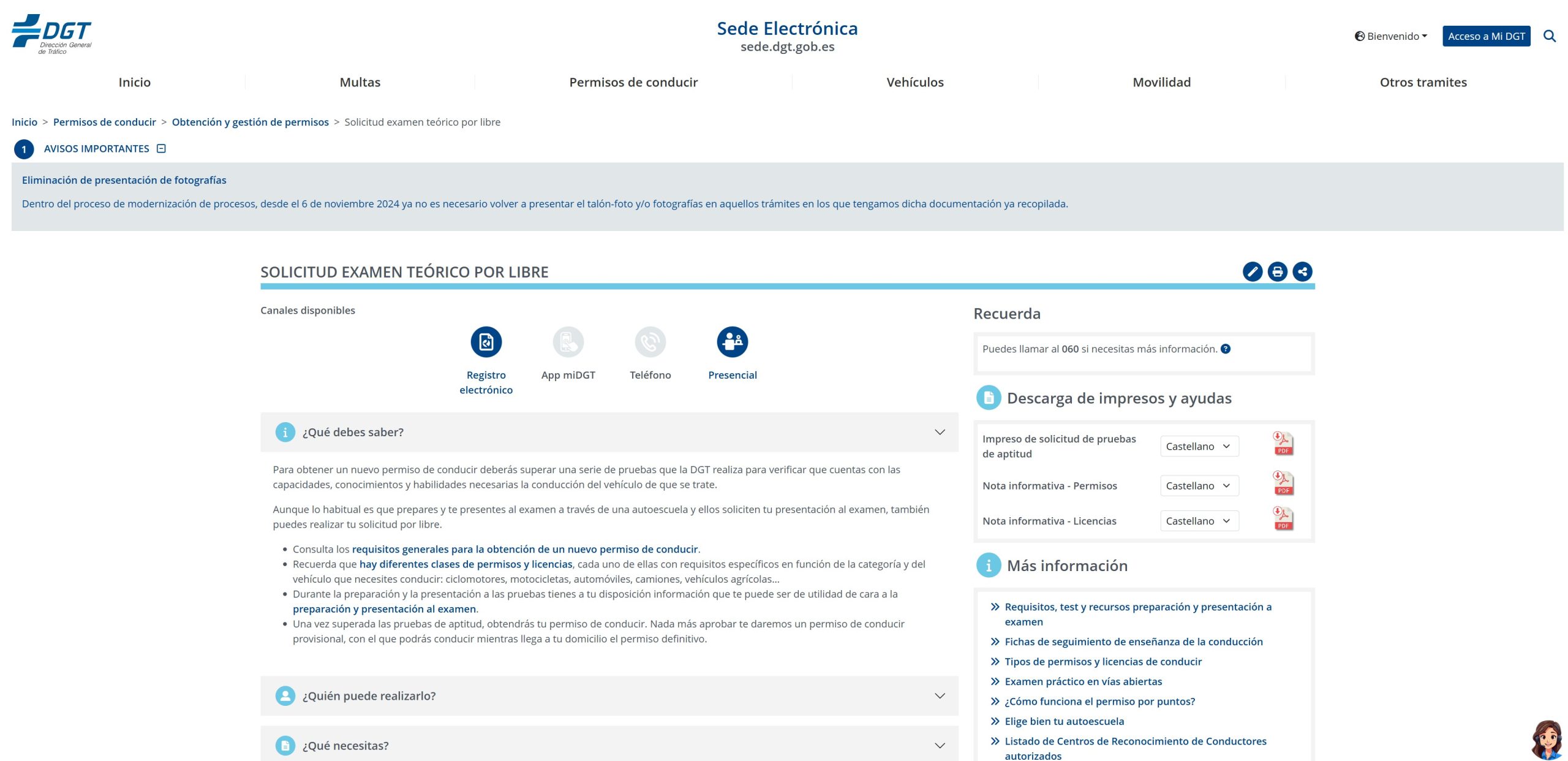Download Nota informativa - Licencias PDF
The image size is (1568, 761).
(x=1283, y=518)
